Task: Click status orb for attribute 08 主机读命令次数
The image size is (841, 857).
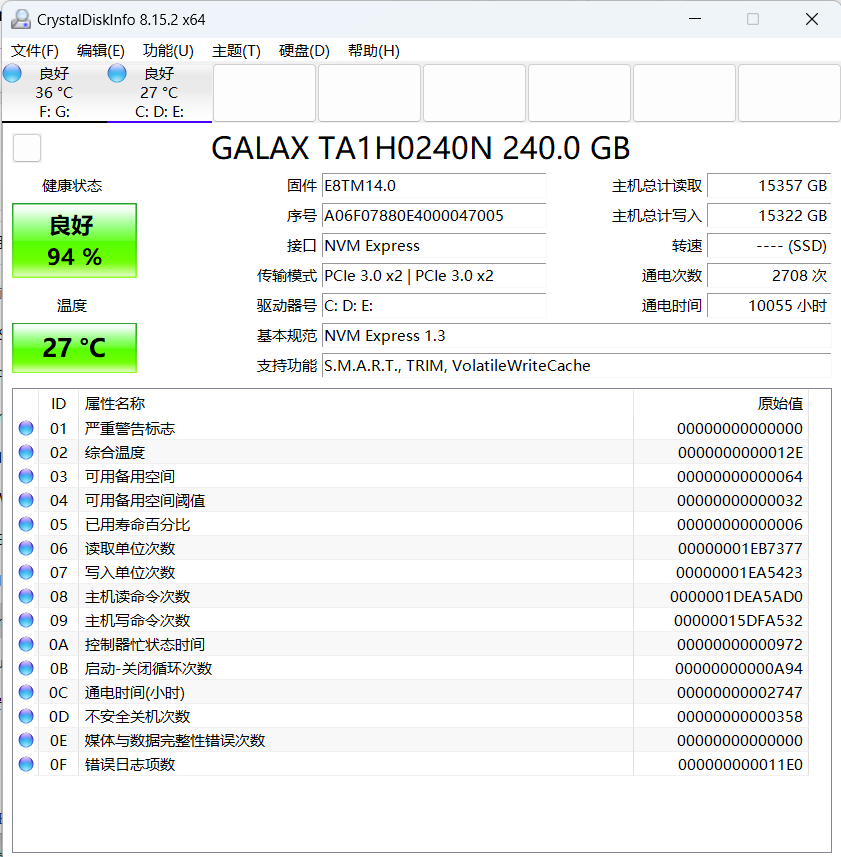Action: 26,596
